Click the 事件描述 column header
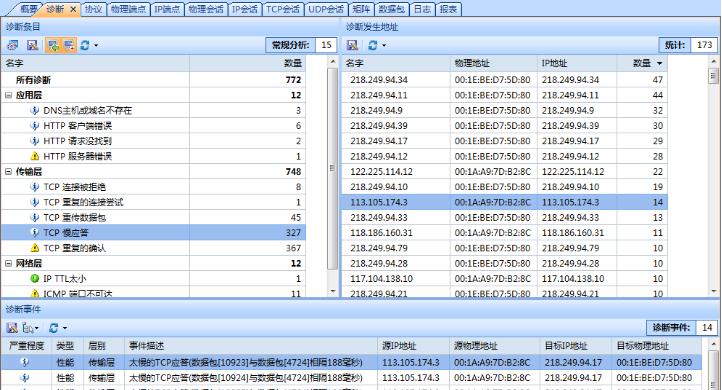 (x=251, y=346)
